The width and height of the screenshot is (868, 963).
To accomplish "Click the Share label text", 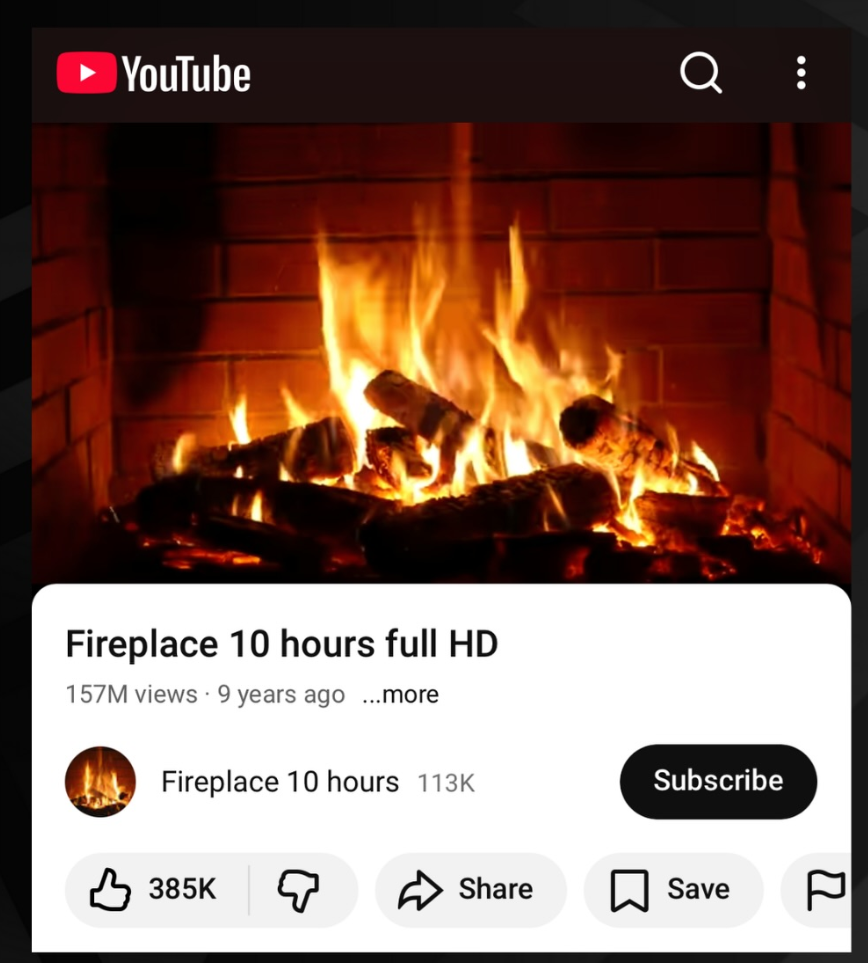I will pyautogui.click(x=496, y=889).
